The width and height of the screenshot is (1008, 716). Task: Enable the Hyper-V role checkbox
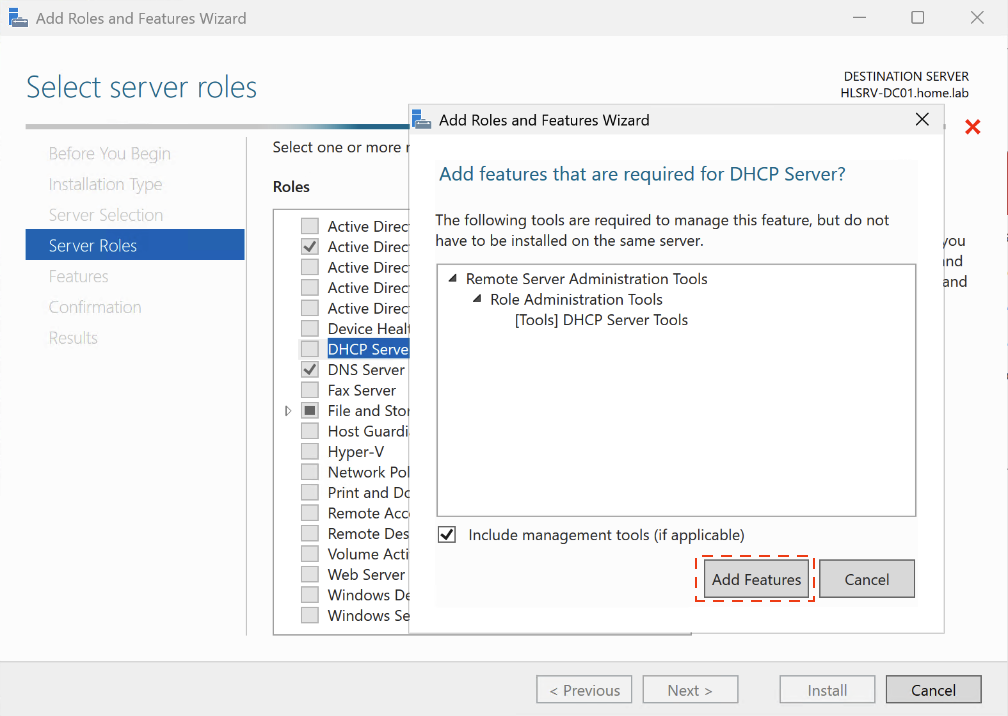tap(310, 452)
